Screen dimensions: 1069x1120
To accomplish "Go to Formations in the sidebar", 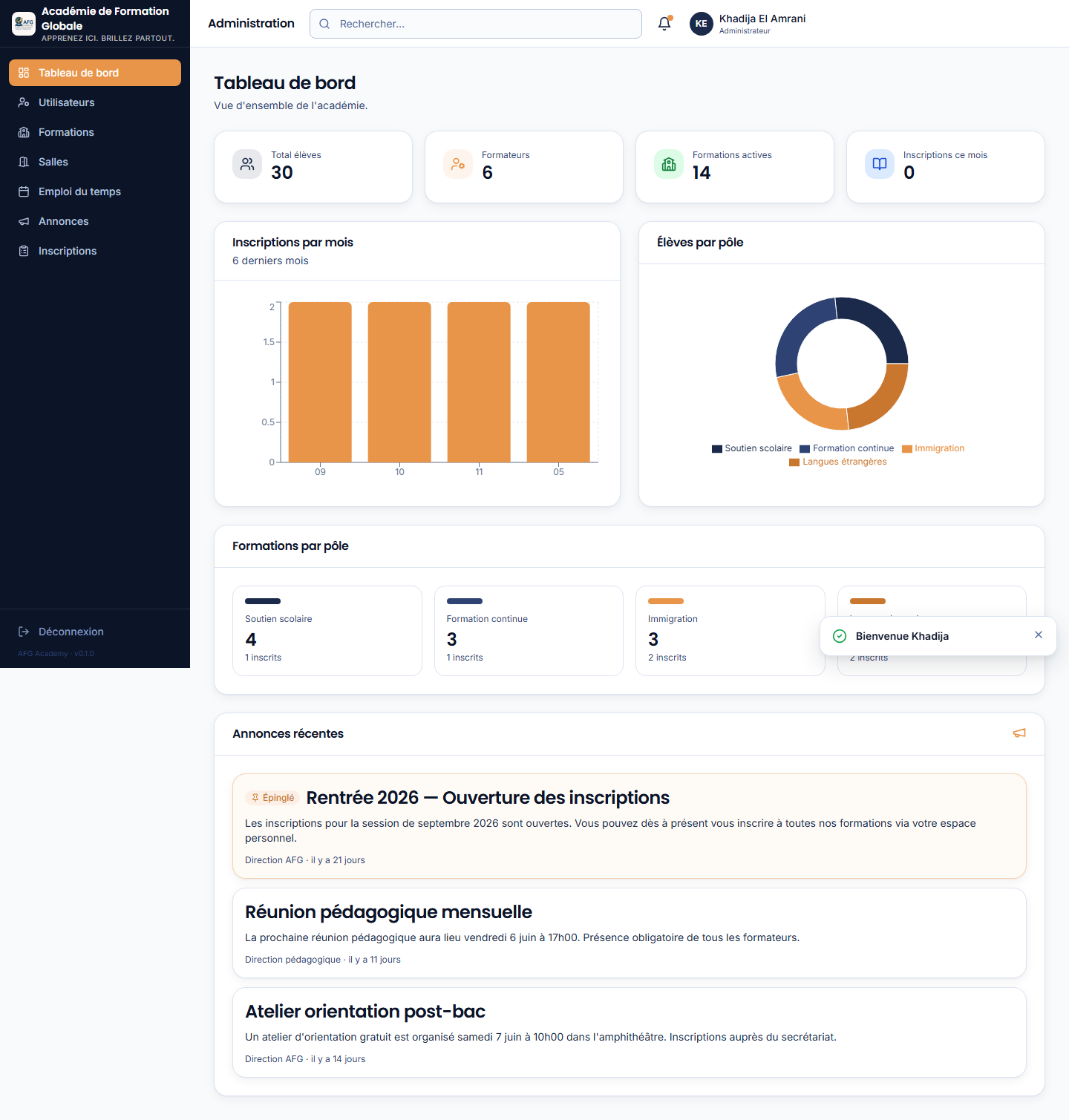I will [95, 132].
